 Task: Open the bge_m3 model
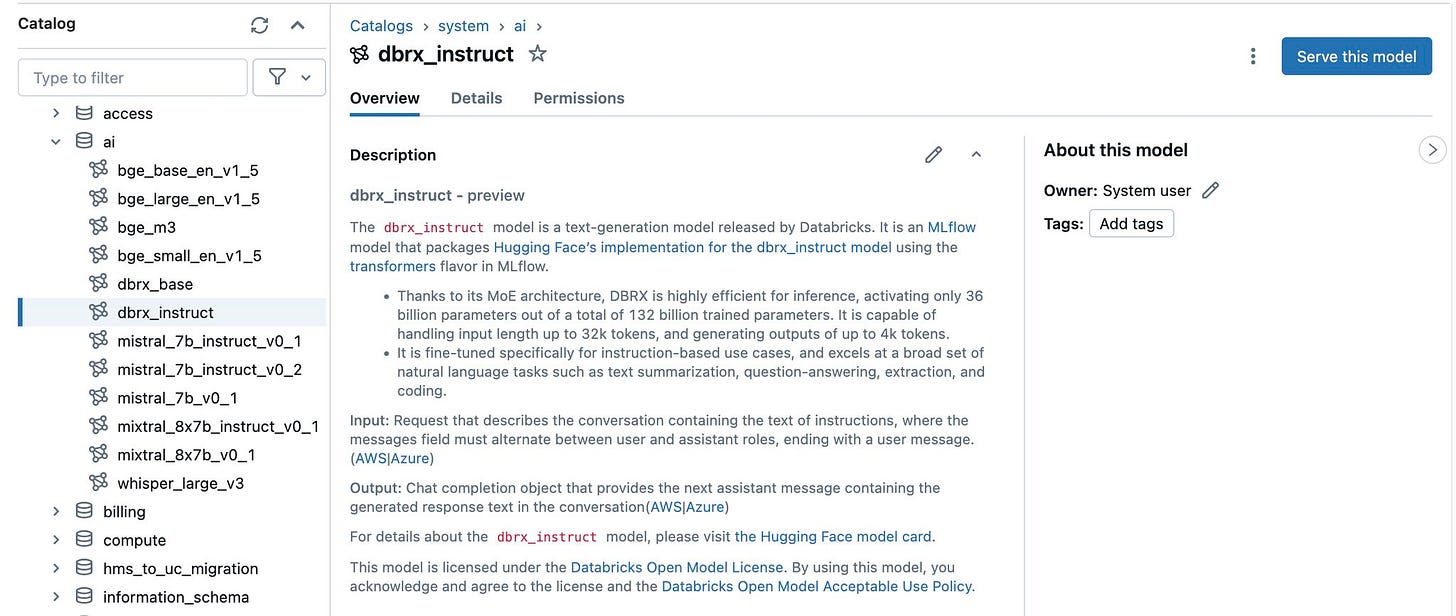147,227
